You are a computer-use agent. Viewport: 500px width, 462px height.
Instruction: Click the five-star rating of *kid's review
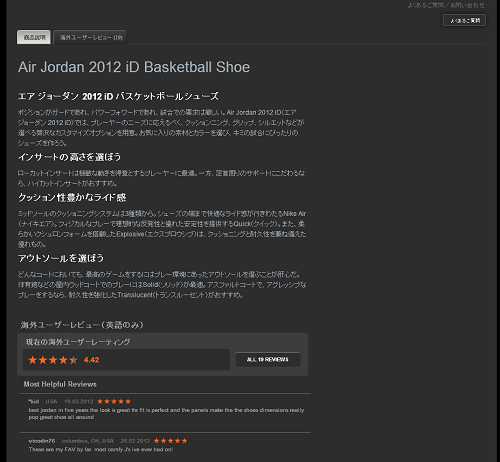pos(114,401)
